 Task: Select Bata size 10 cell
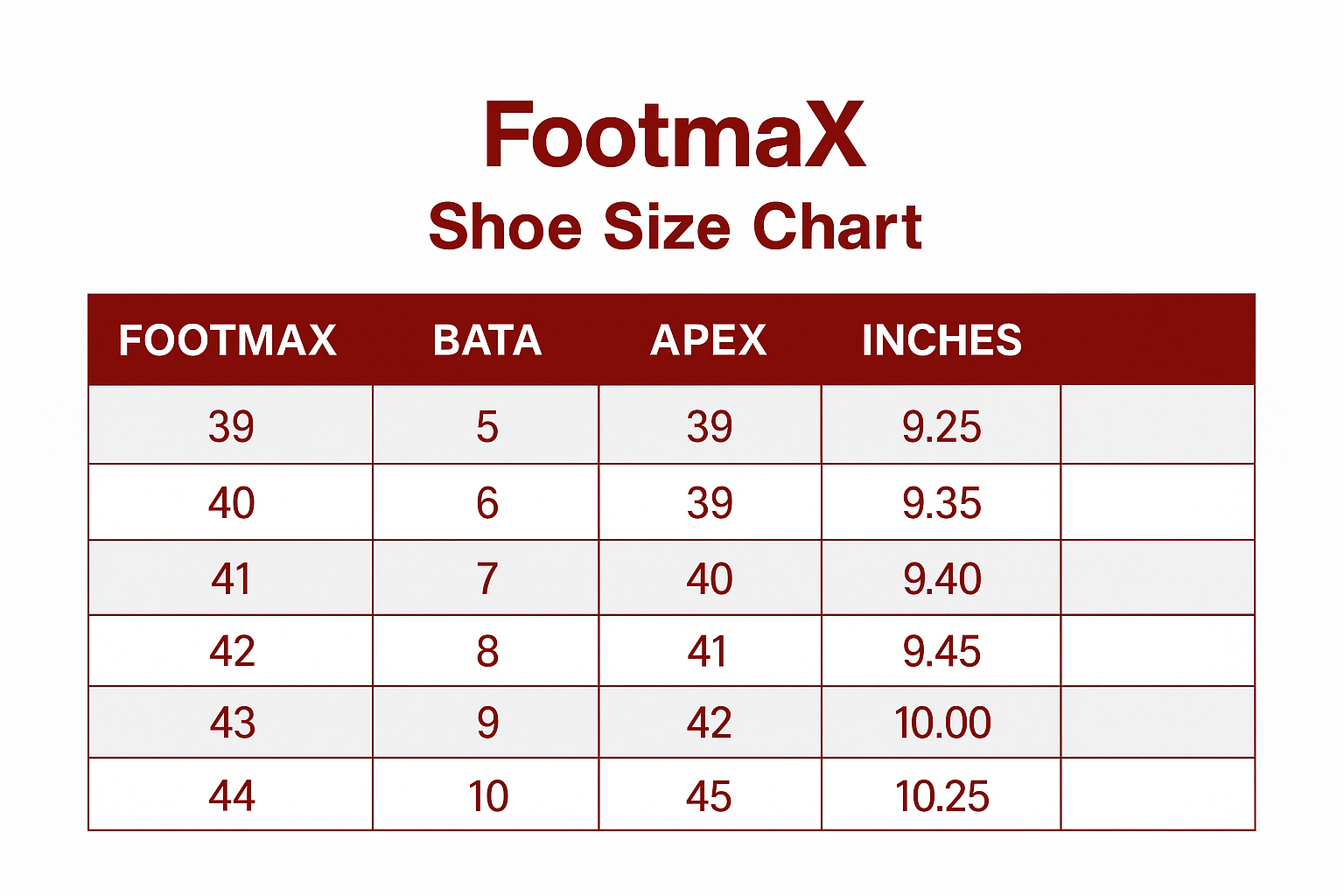point(487,796)
